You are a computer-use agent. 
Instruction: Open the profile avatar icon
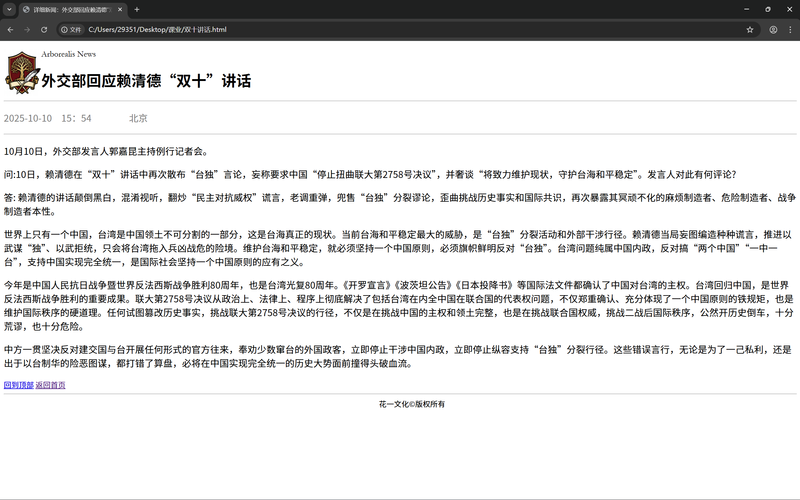[x=772, y=30]
